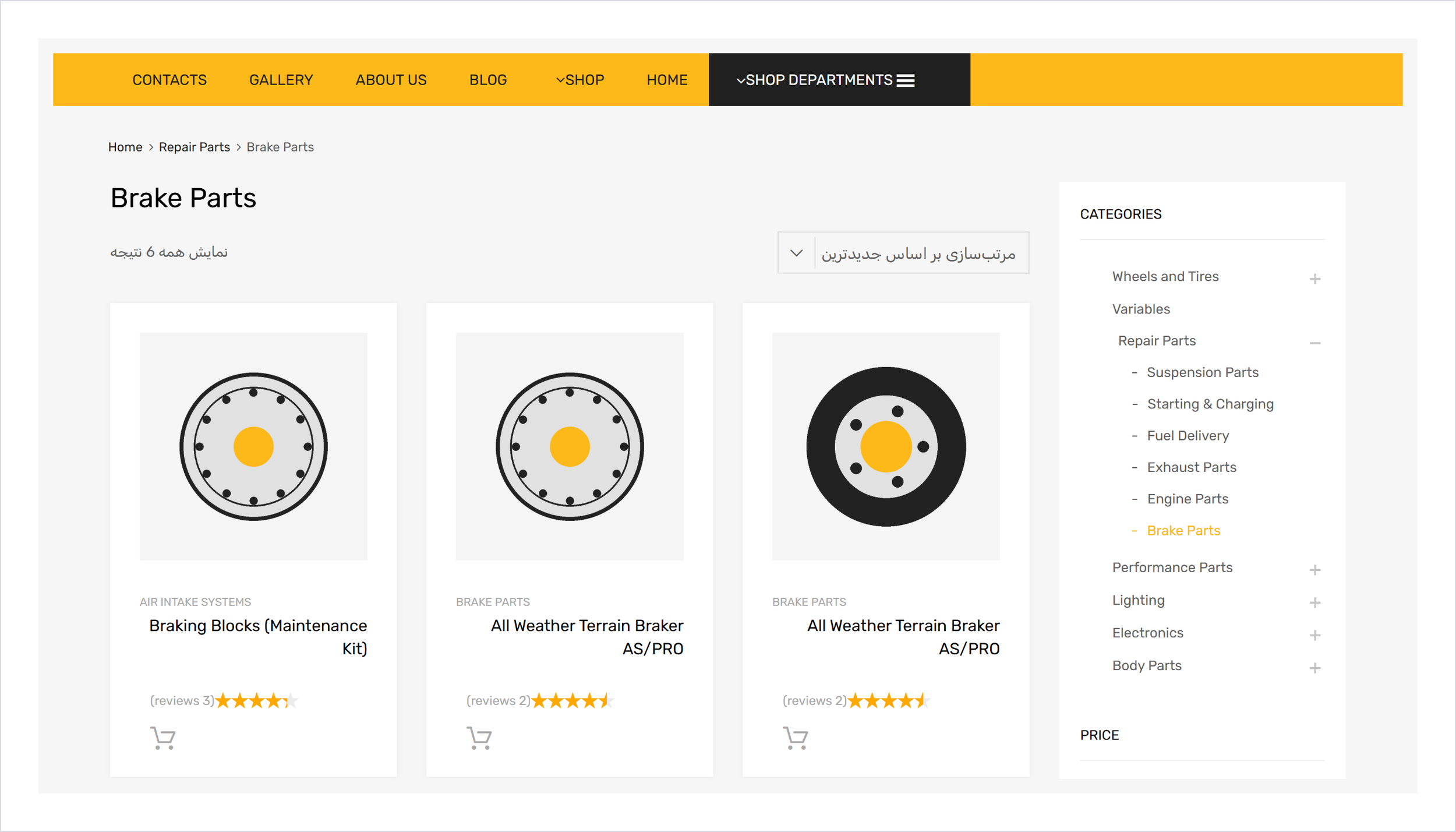Select the Starting & Charging subcategory
Image resolution: width=1456 pixels, height=832 pixels.
point(1210,404)
